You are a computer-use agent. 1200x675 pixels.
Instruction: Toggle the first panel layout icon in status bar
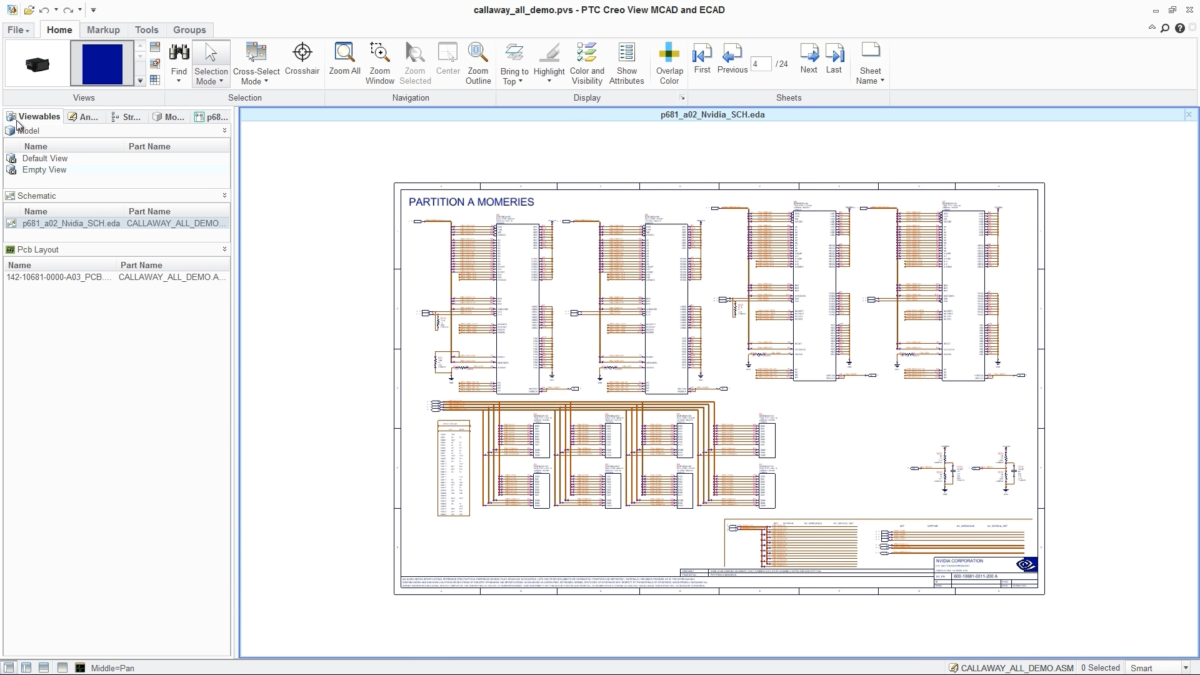[9, 667]
